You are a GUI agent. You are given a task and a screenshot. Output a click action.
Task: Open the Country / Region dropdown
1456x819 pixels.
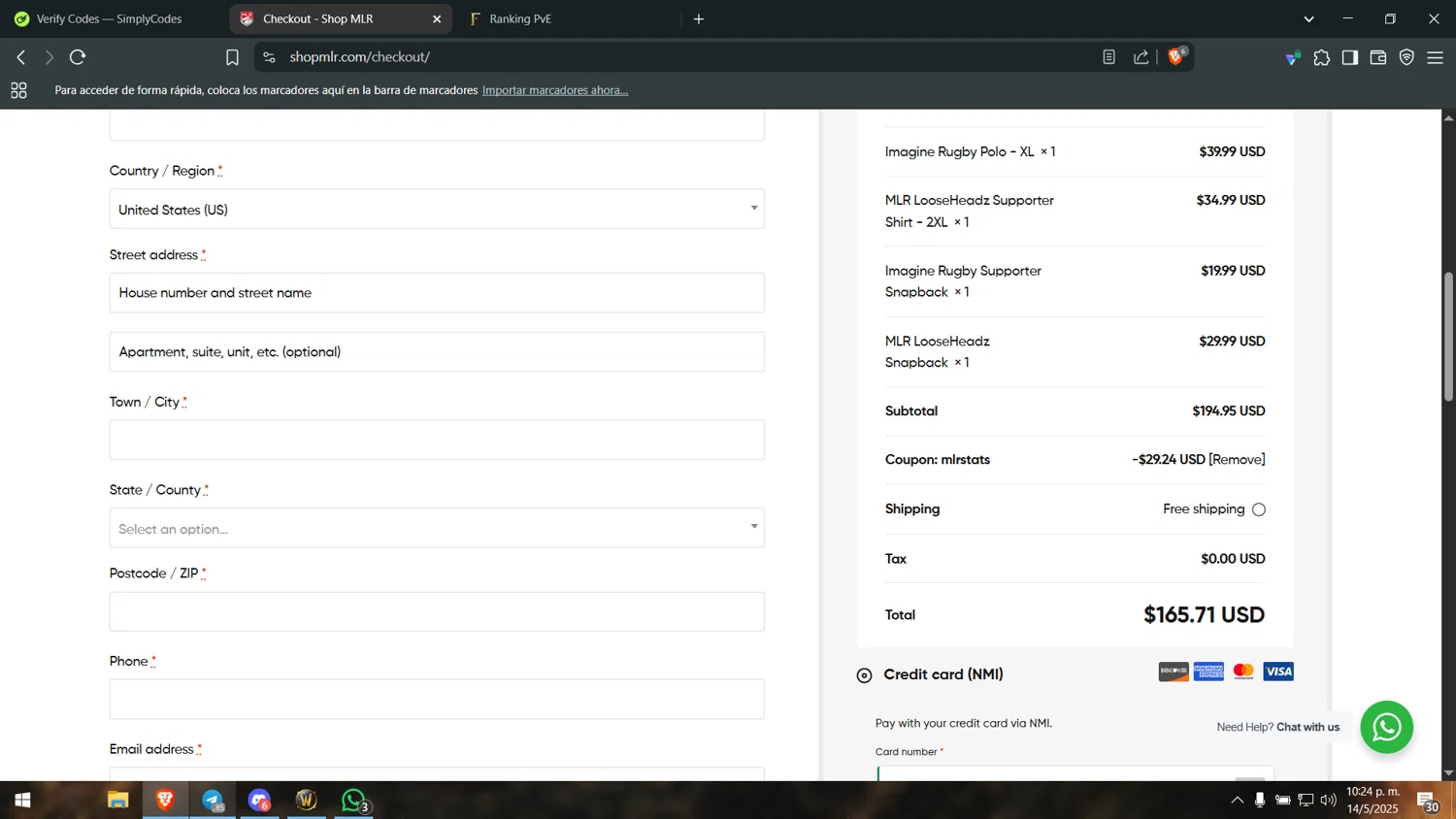coord(437,209)
